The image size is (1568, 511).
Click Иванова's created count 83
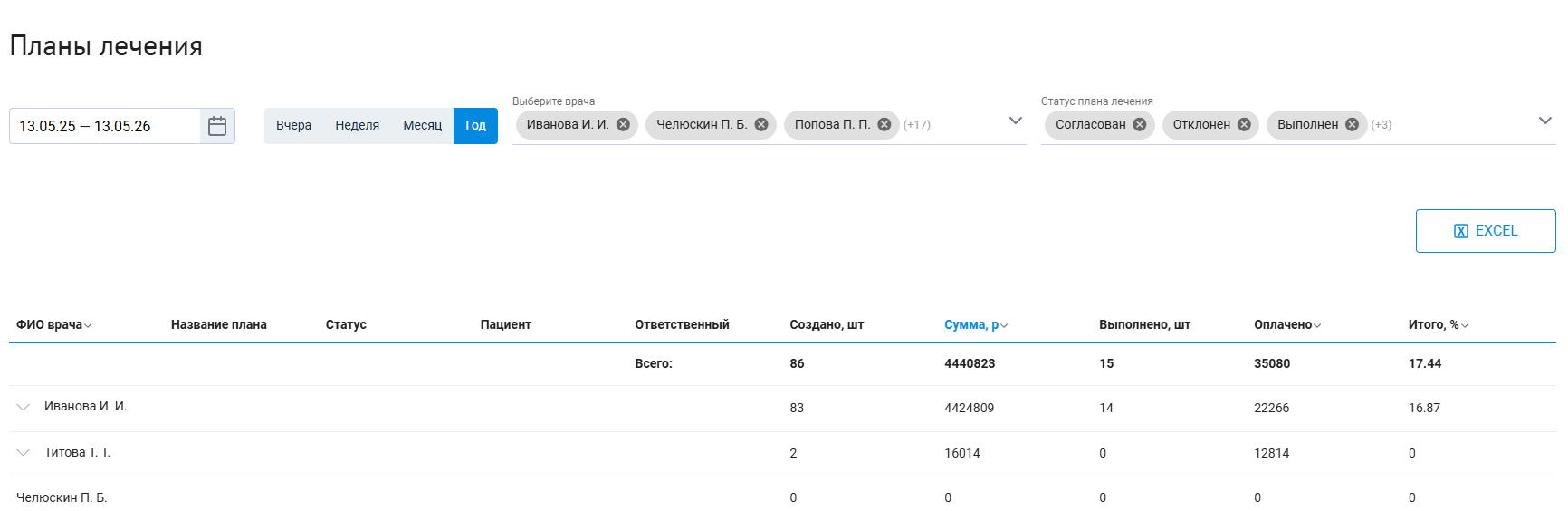[797, 408]
